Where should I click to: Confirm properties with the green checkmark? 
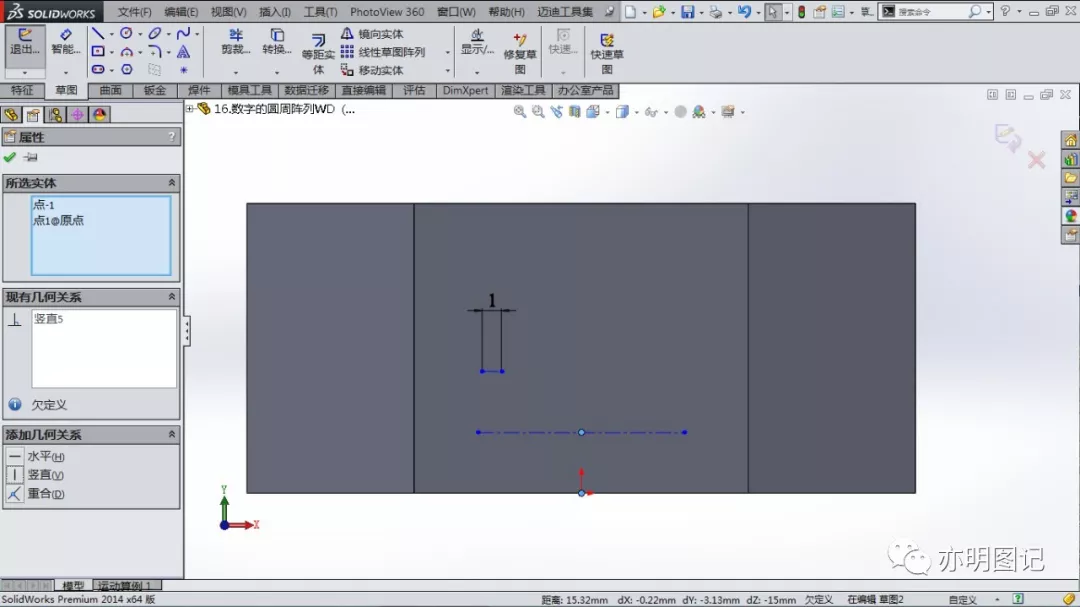click(x=10, y=157)
